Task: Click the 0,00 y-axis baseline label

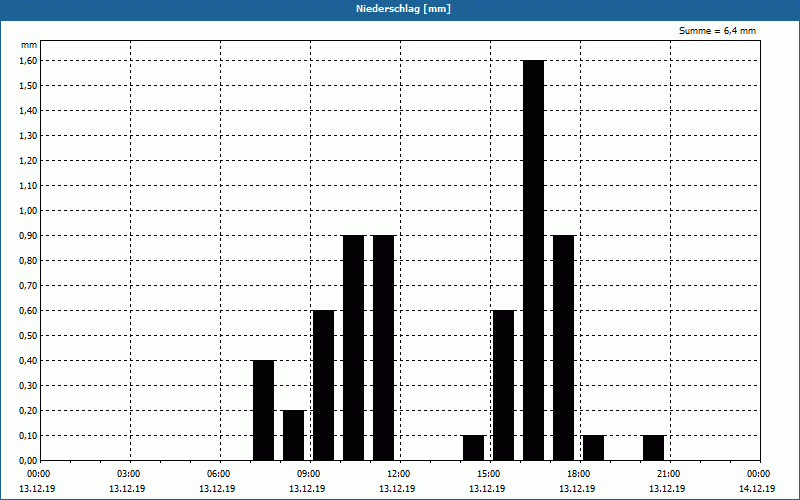Action: (28, 460)
